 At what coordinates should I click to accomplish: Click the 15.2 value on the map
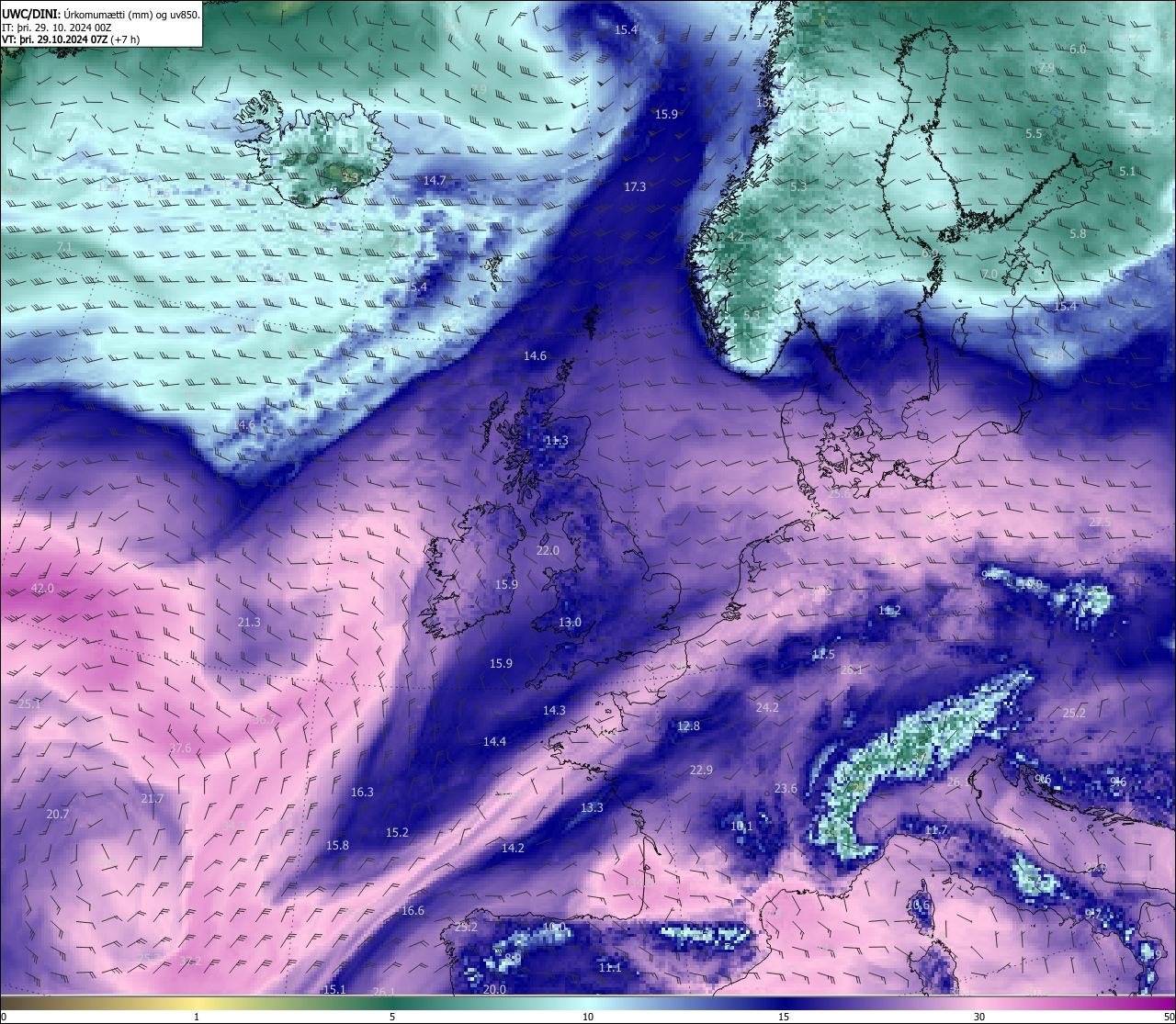coord(397,832)
